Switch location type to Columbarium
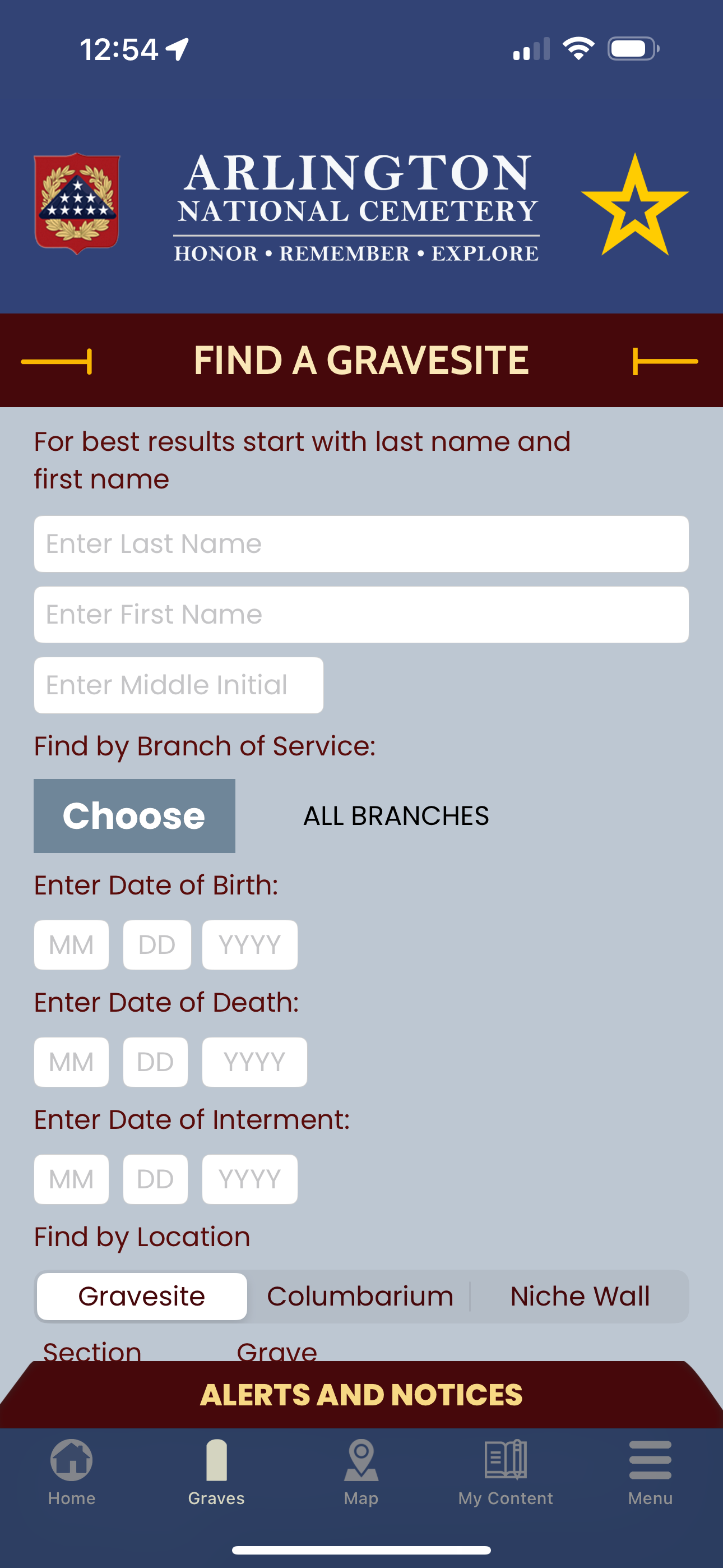The width and height of the screenshot is (723, 1568). coord(360,1297)
